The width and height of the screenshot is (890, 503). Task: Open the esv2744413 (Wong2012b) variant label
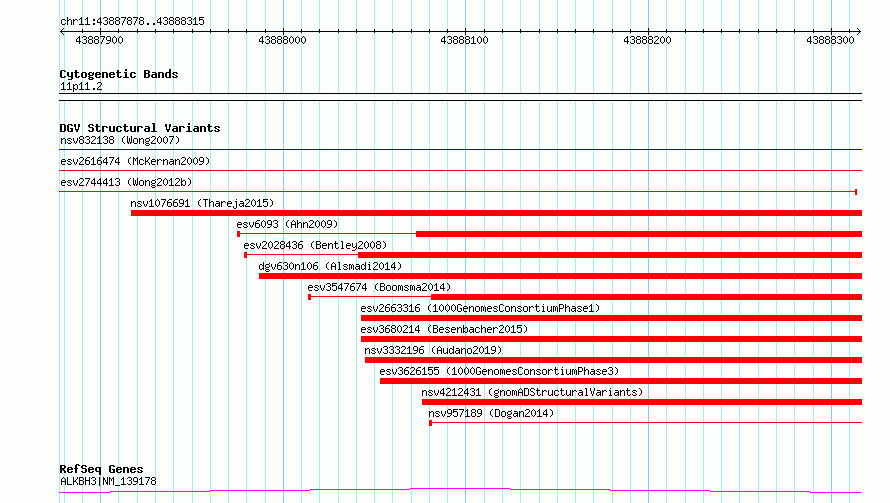(126, 182)
